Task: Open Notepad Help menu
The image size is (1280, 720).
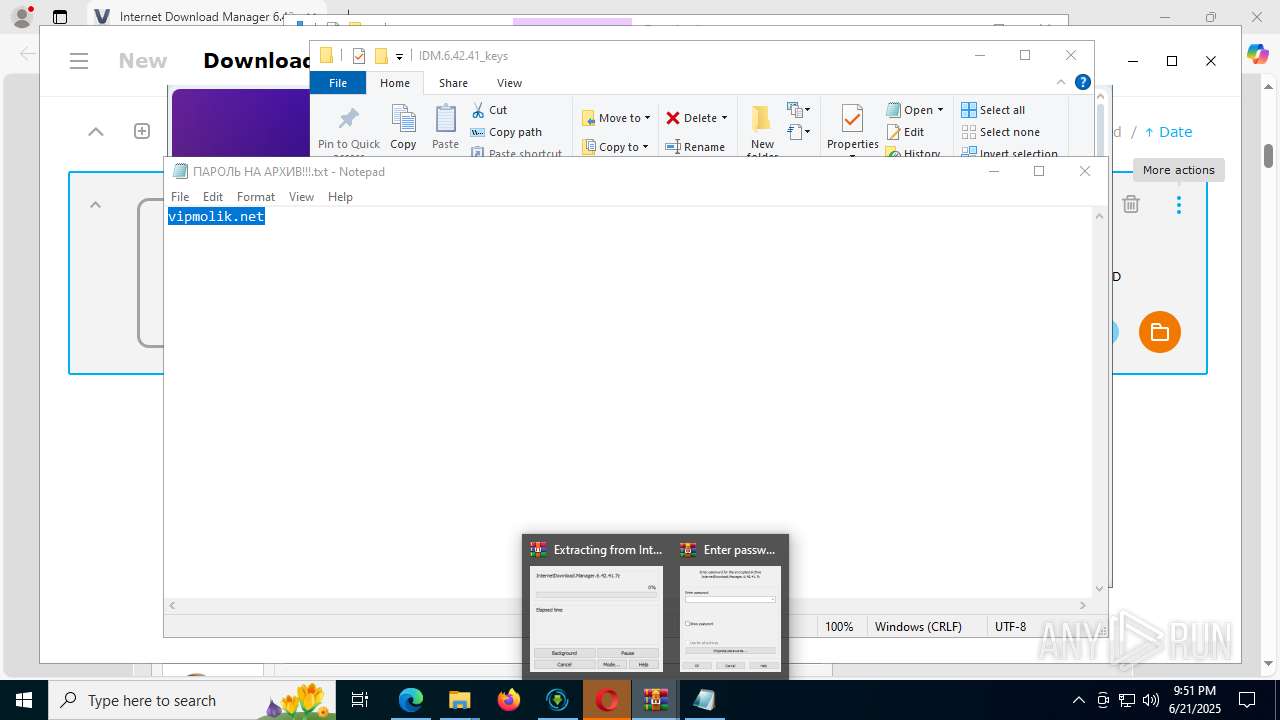Action: click(x=340, y=197)
